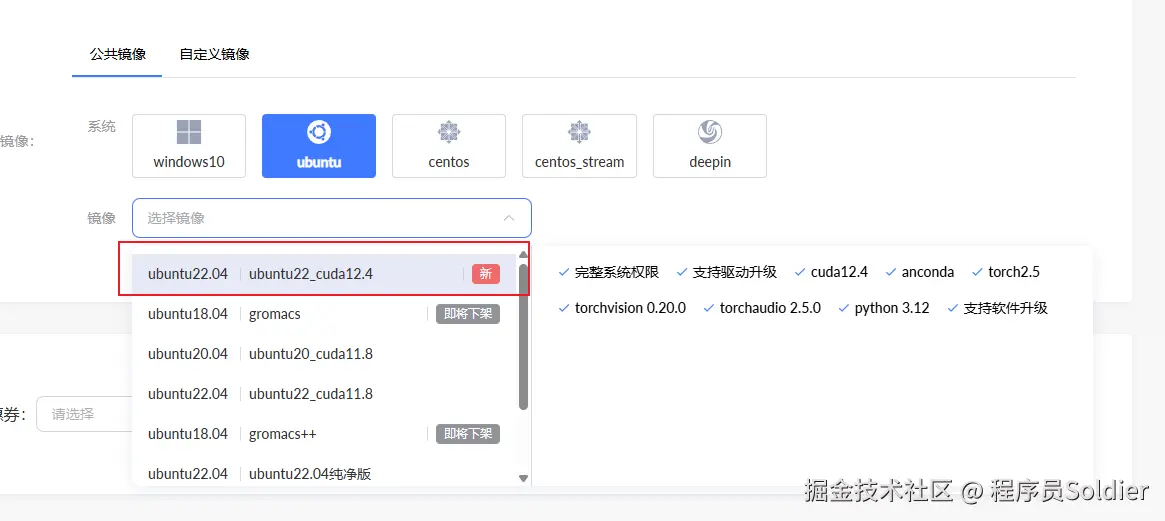Click the scroll down arrow of image list
The height and width of the screenshot is (521, 1165).
point(523,479)
